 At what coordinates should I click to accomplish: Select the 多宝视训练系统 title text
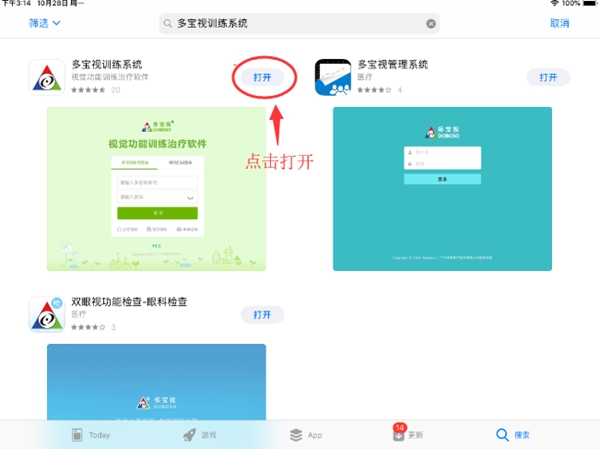[107, 64]
